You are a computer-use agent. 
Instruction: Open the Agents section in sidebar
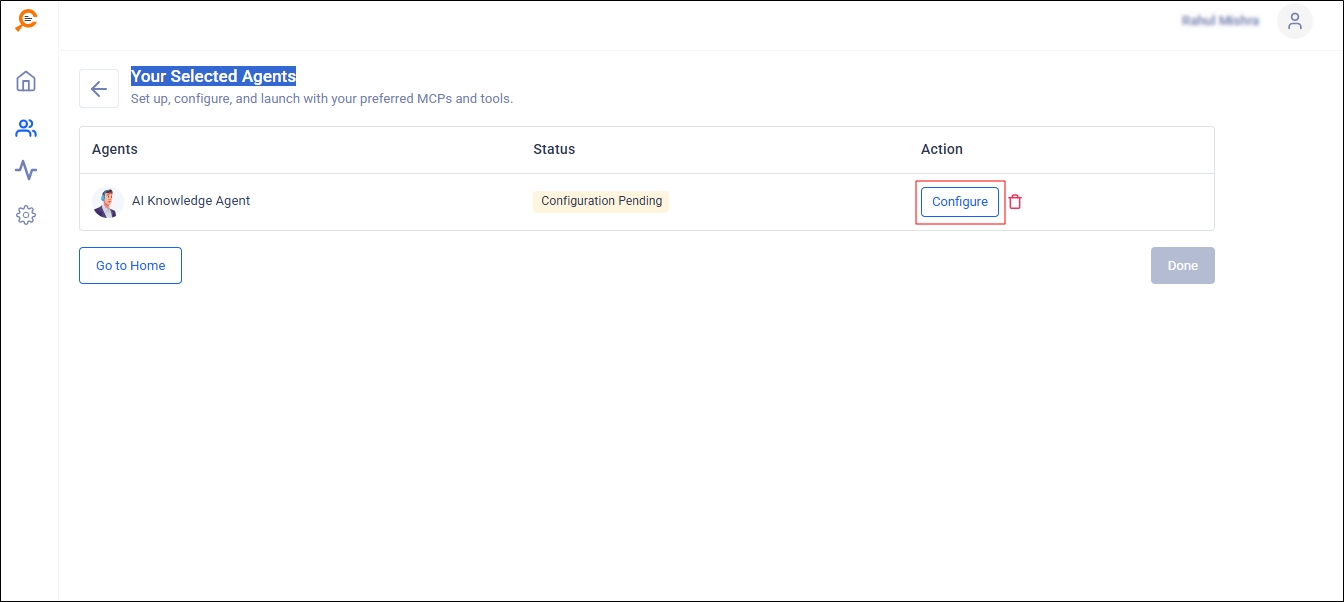[x=26, y=128]
